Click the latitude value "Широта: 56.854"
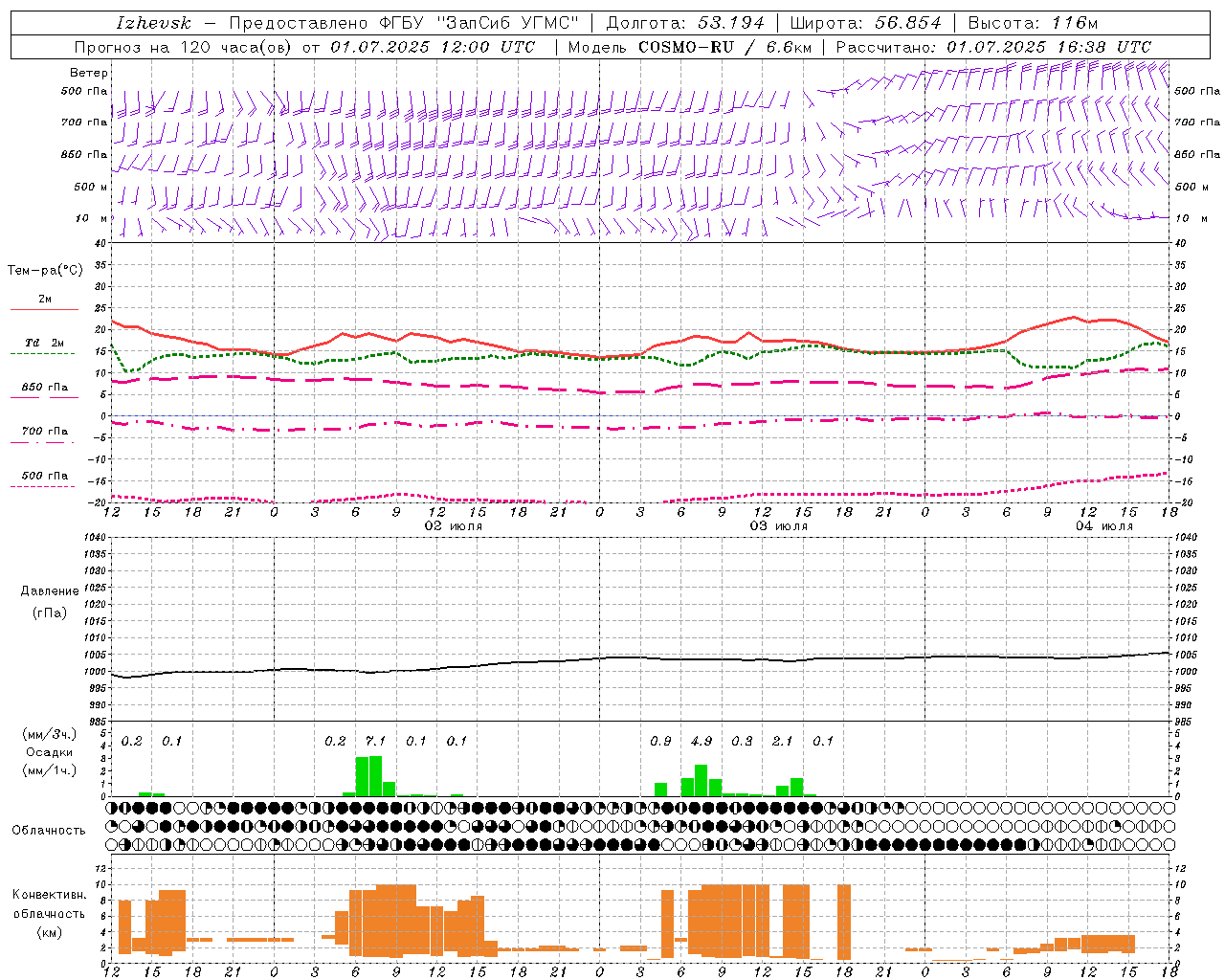1225x980 pixels. [x=866, y=23]
